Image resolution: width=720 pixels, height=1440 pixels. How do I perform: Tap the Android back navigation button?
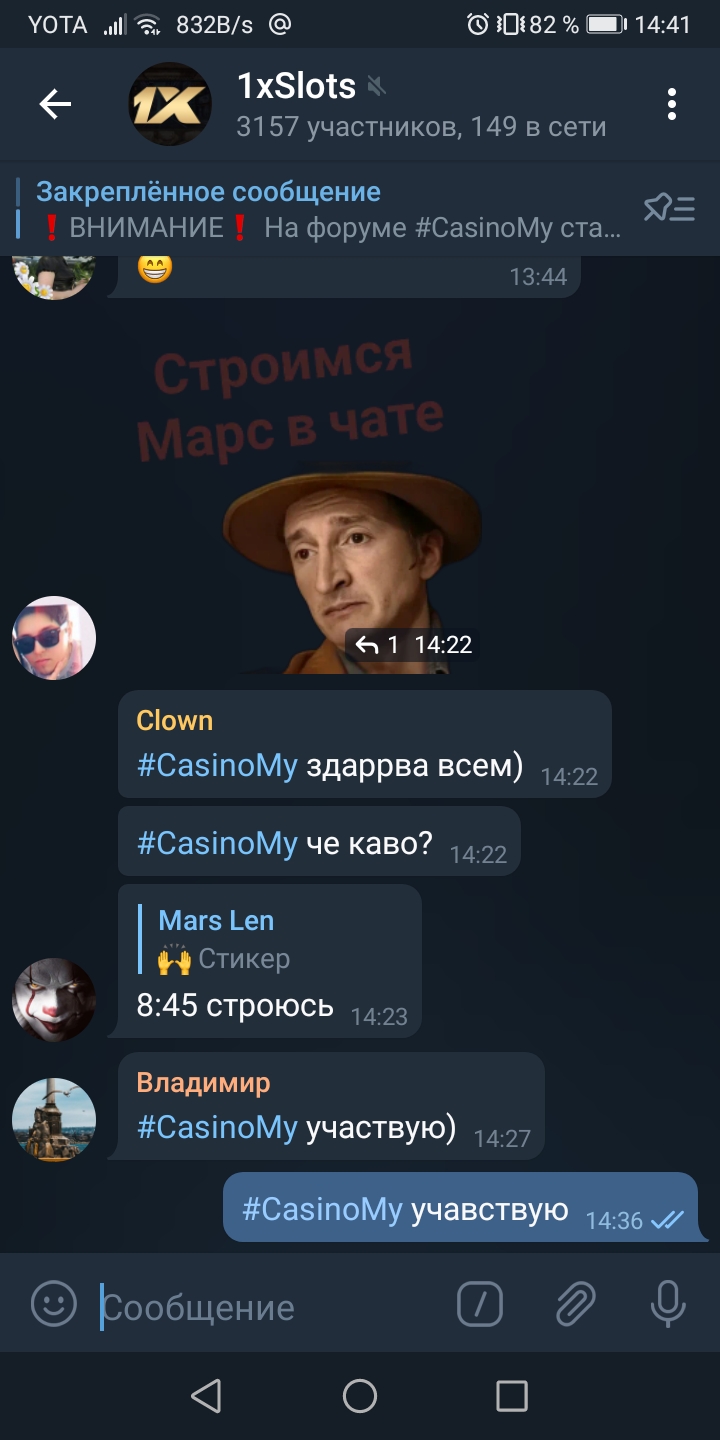(206, 1396)
